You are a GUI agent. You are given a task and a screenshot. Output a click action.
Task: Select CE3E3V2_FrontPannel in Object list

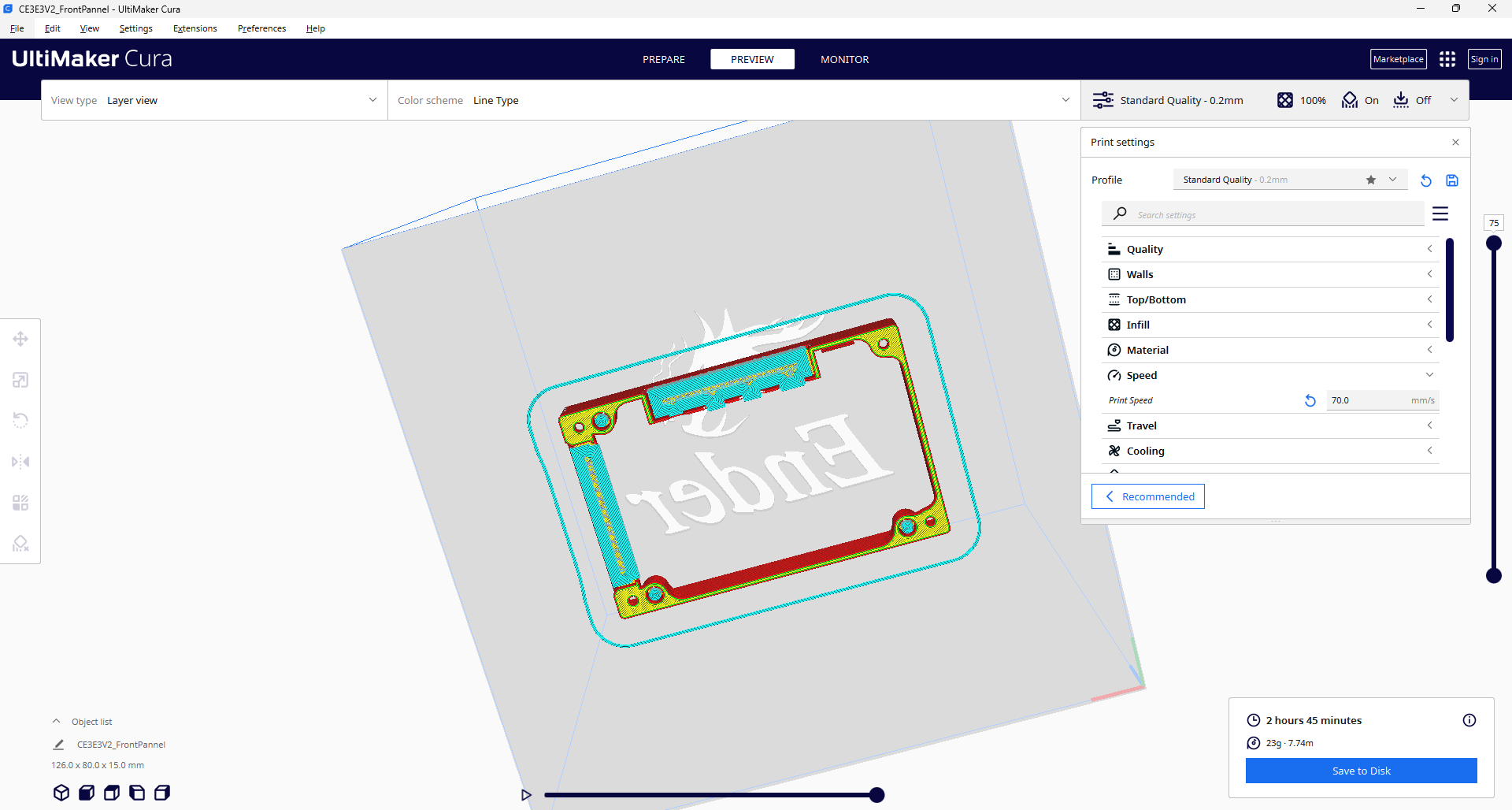point(121,745)
